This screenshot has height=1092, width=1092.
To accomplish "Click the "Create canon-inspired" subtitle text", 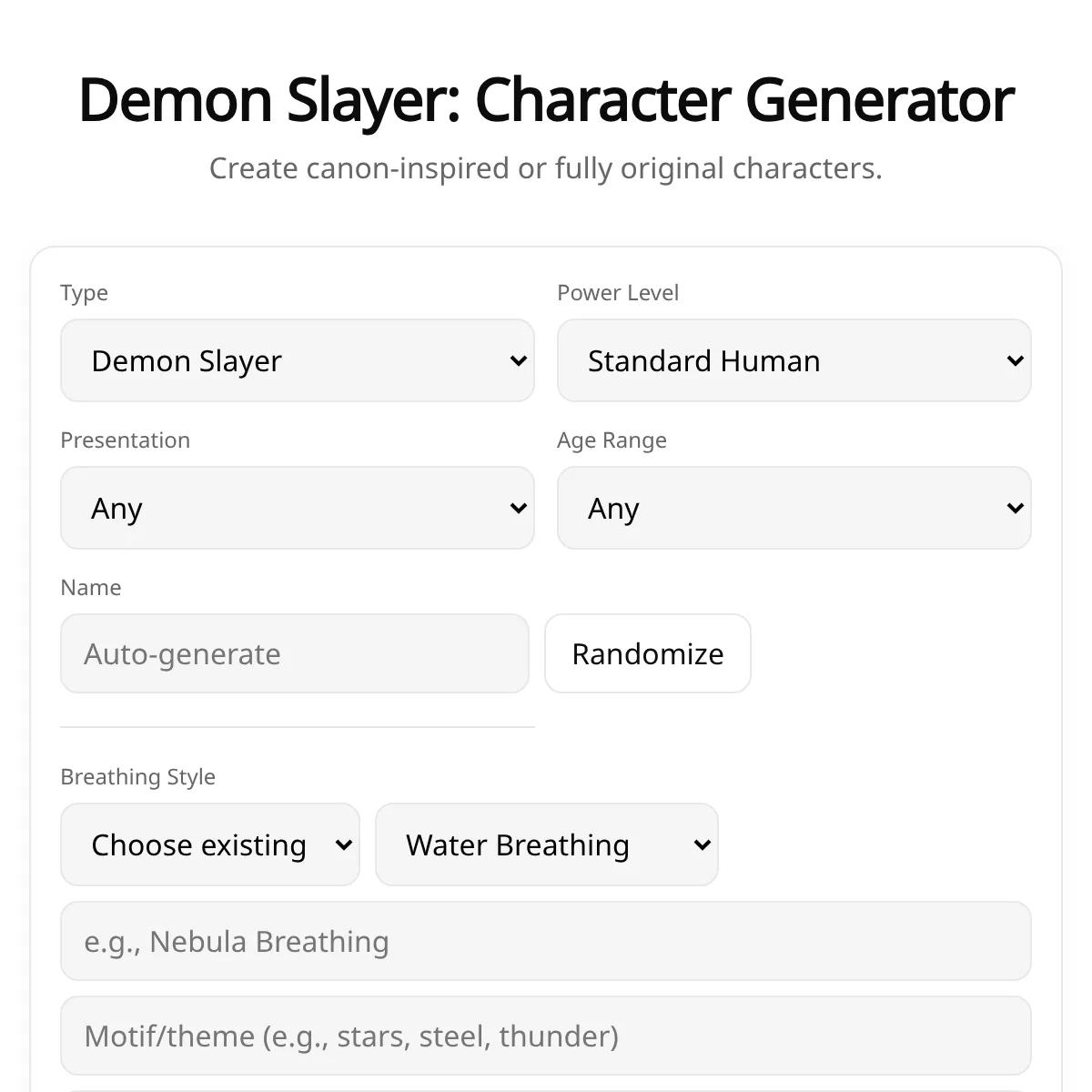I will (546, 168).
